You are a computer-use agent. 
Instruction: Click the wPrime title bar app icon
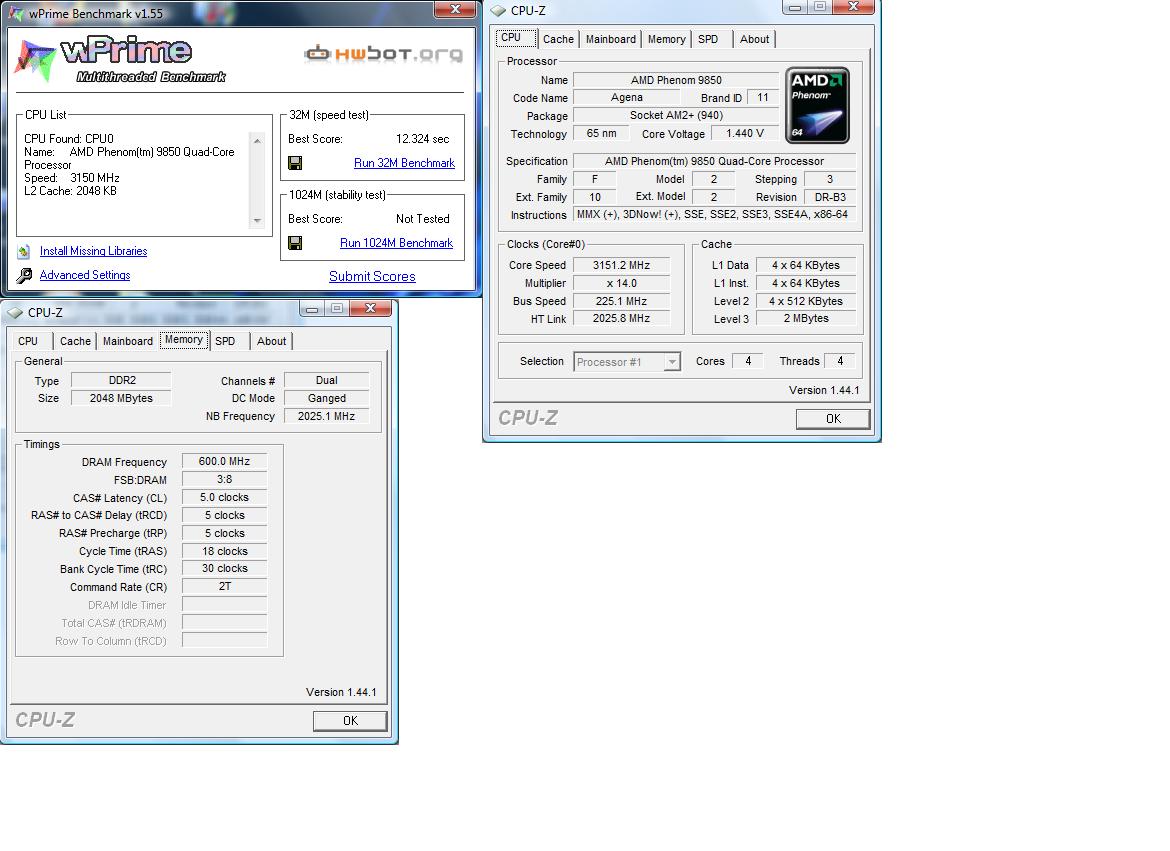(16, 13)
